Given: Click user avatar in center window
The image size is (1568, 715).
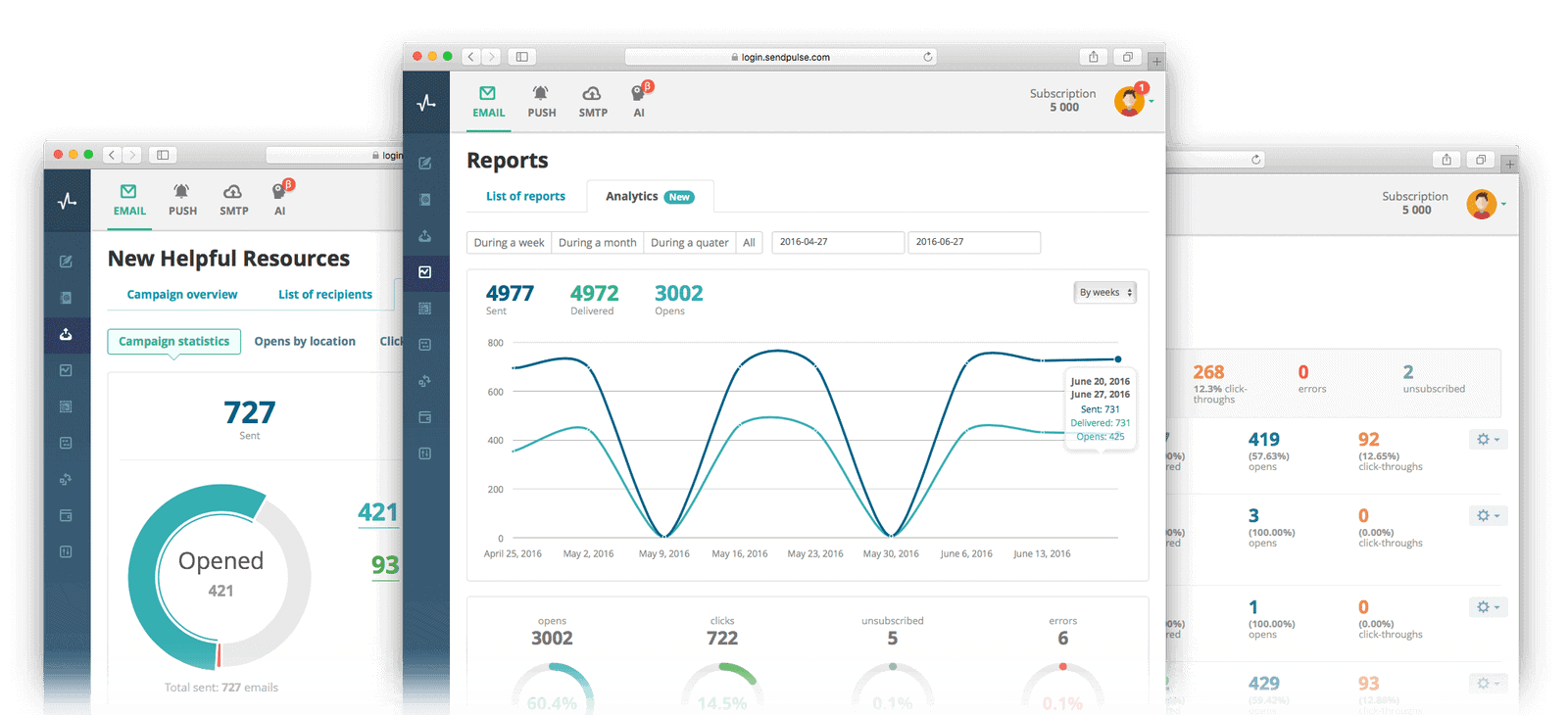Looking at the screenshot, I should click(x=1129, y=101).
